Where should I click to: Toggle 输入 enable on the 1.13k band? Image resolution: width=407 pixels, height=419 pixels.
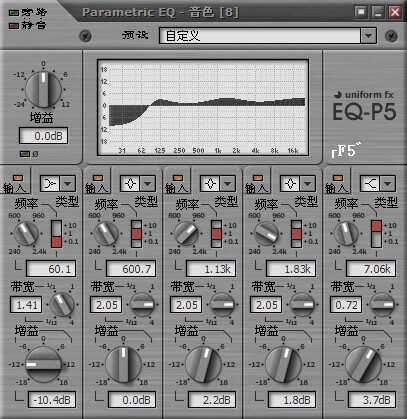point(178,178)
